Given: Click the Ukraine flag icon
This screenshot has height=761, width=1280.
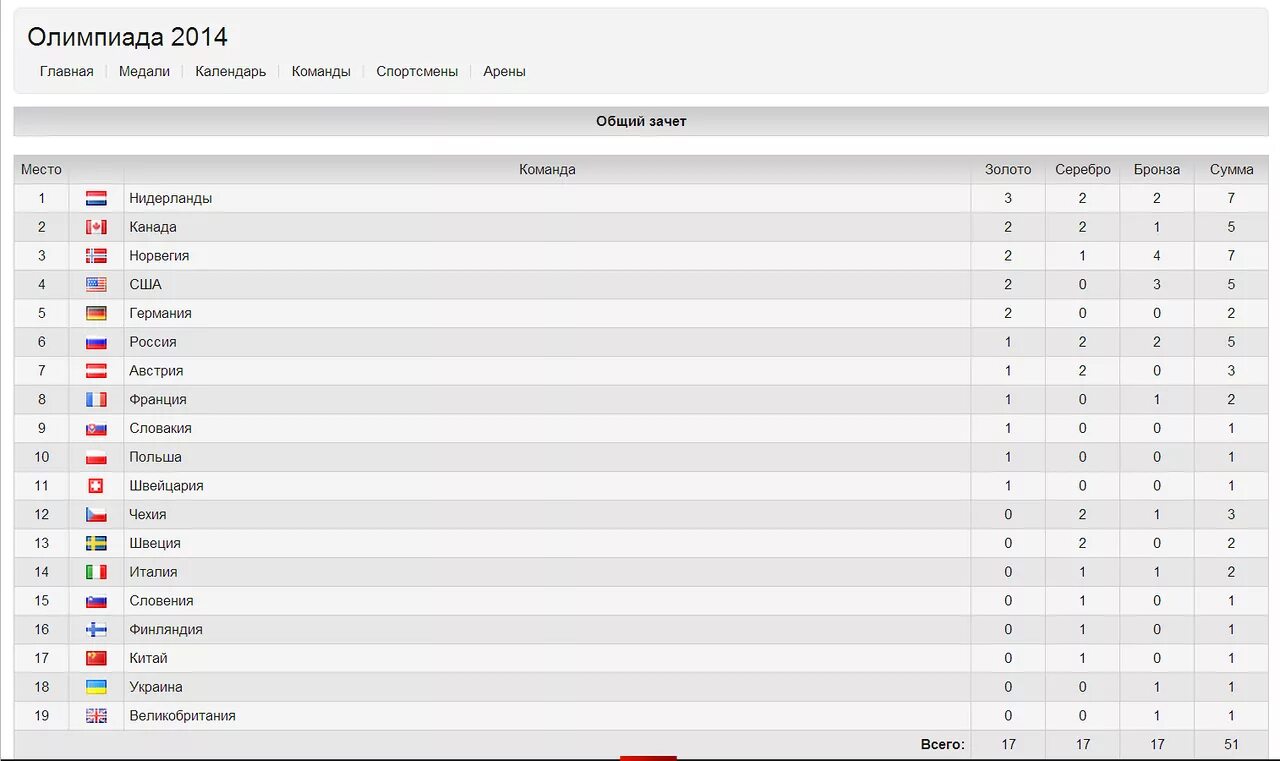Looking at the screenshot, I should pos(96,687).
